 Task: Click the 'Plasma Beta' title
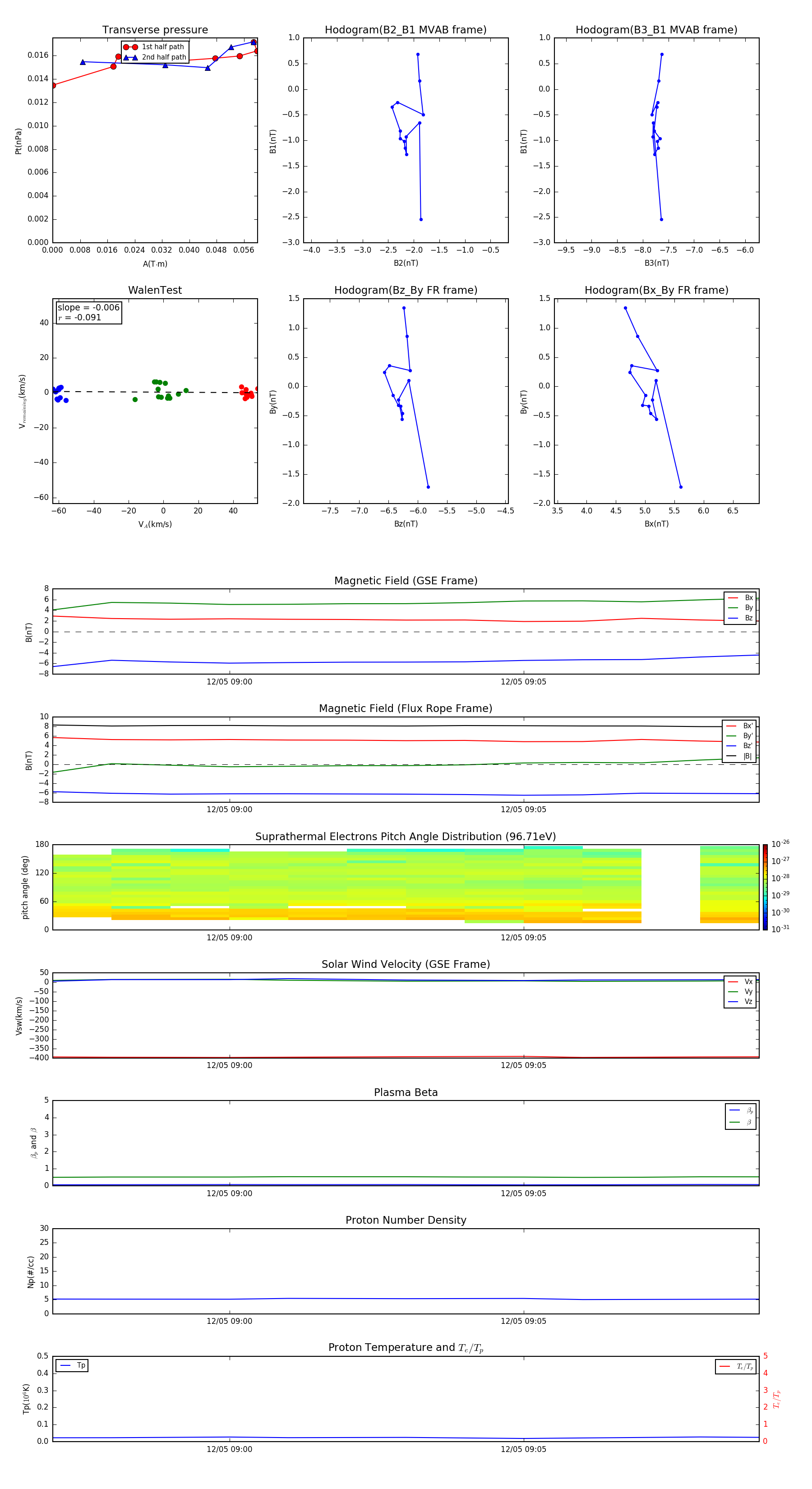click(x=406, y=1093)
